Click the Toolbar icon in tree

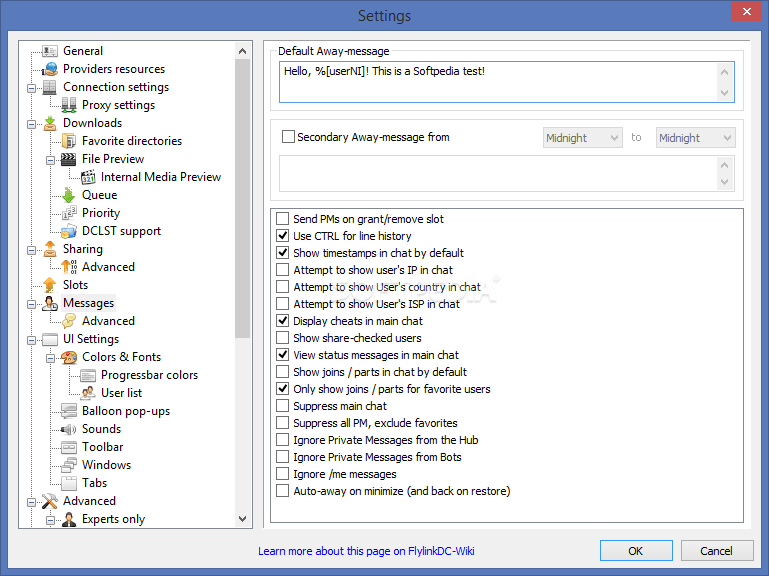coord(69,447)
